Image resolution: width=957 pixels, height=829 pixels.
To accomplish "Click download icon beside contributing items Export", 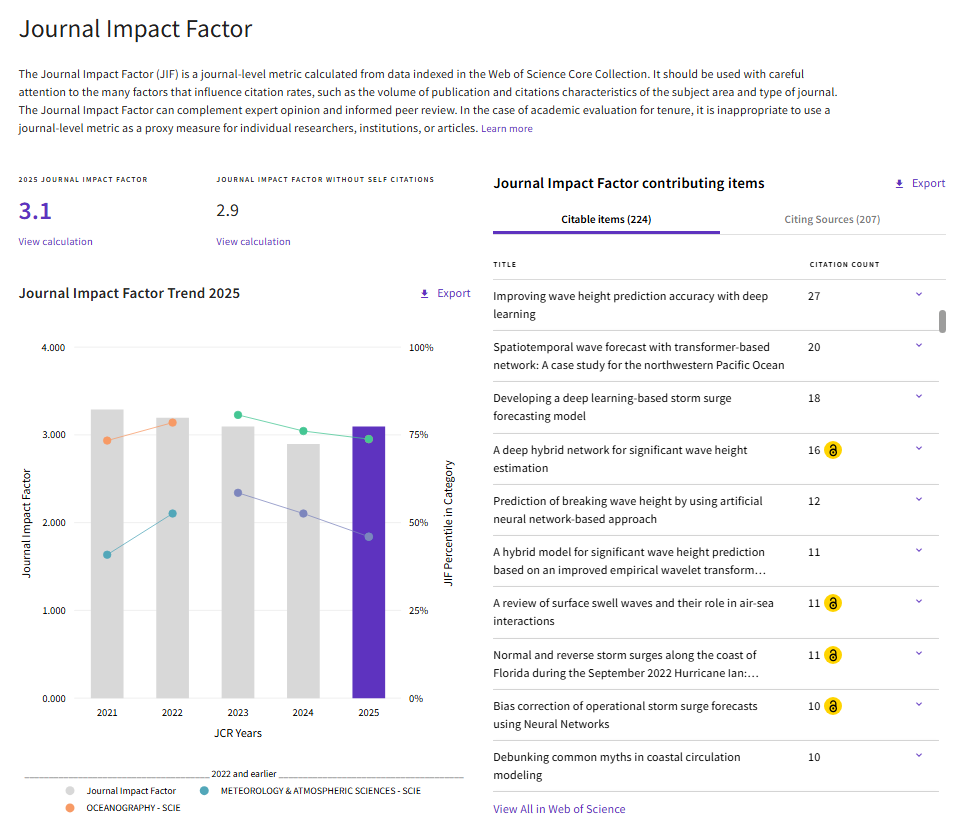I will pyautogui.click(x=899, y=184).
